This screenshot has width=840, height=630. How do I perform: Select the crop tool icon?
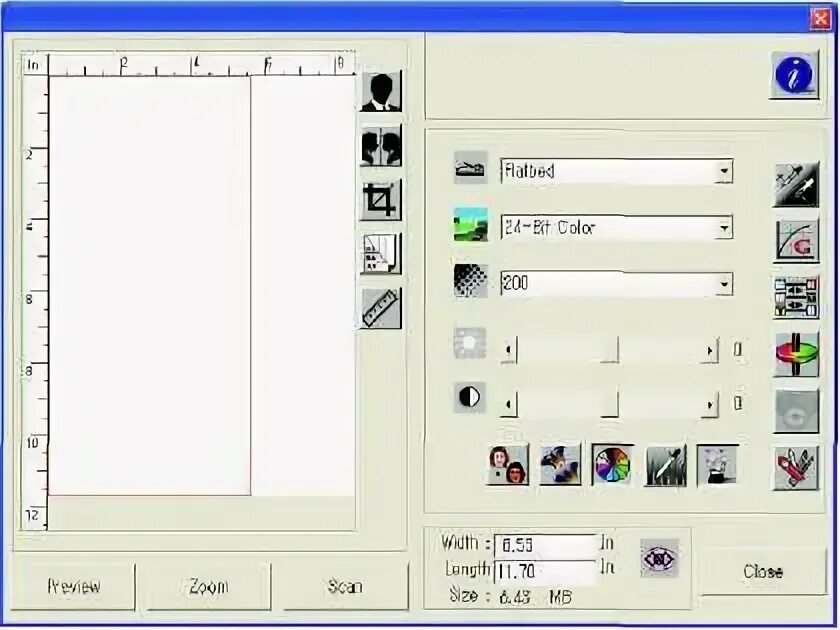click(381, 200)
